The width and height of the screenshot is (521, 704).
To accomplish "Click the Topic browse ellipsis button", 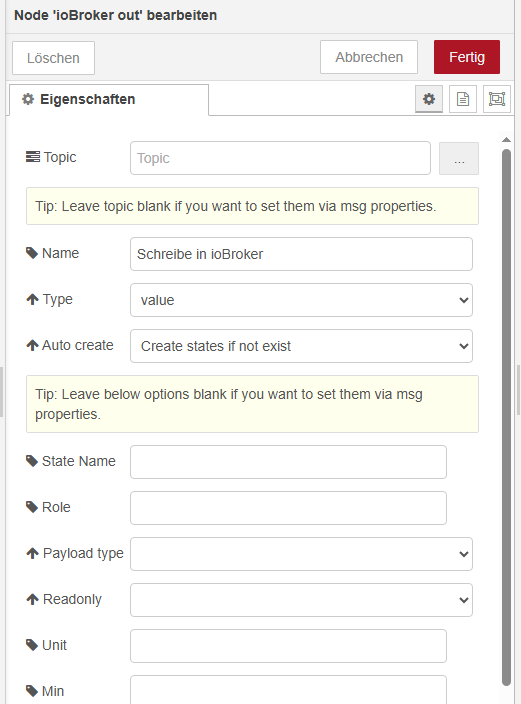I will [x=459, y=158].
